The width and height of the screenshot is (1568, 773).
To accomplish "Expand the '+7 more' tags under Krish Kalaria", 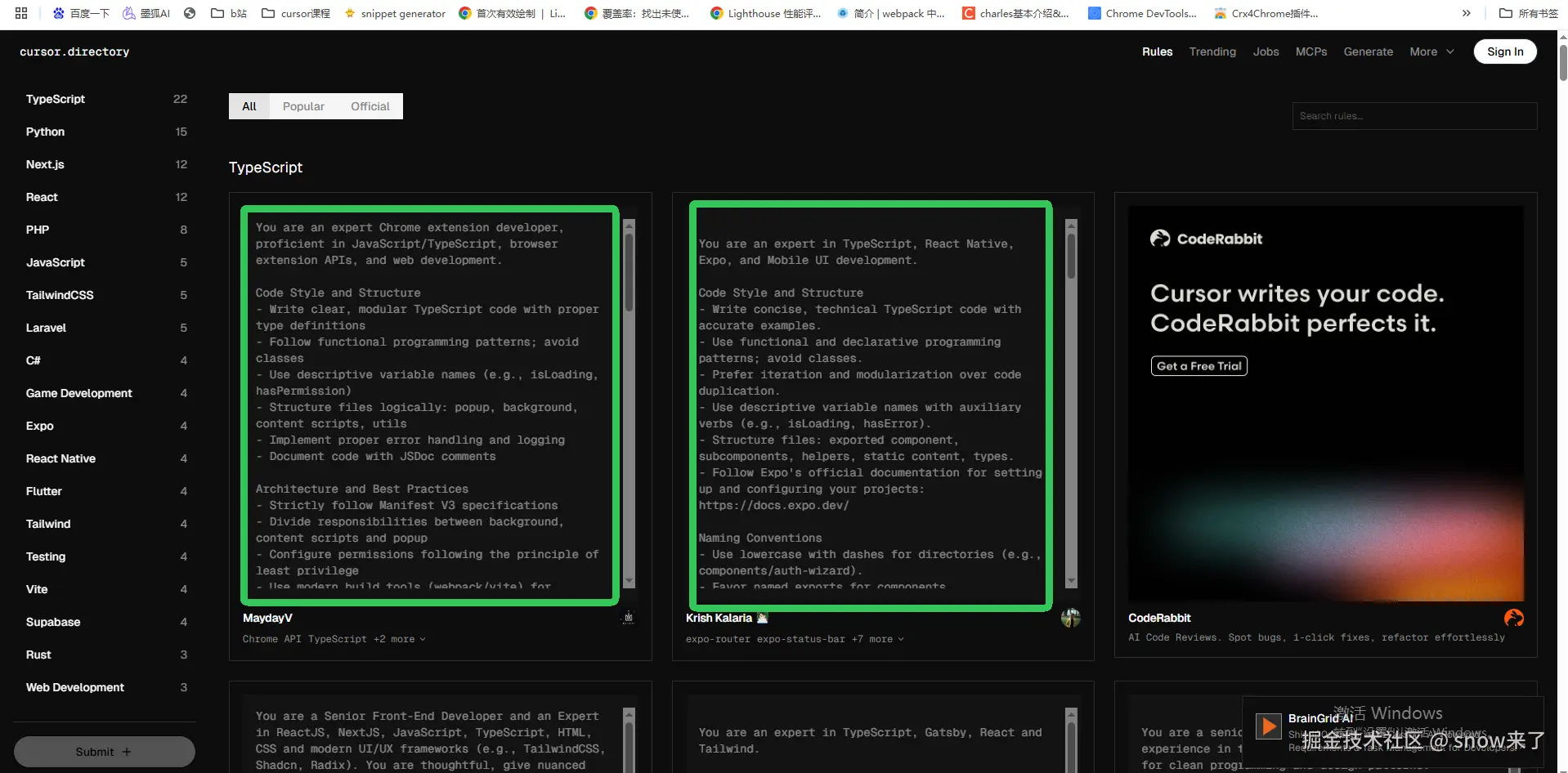I will point(878,639).
